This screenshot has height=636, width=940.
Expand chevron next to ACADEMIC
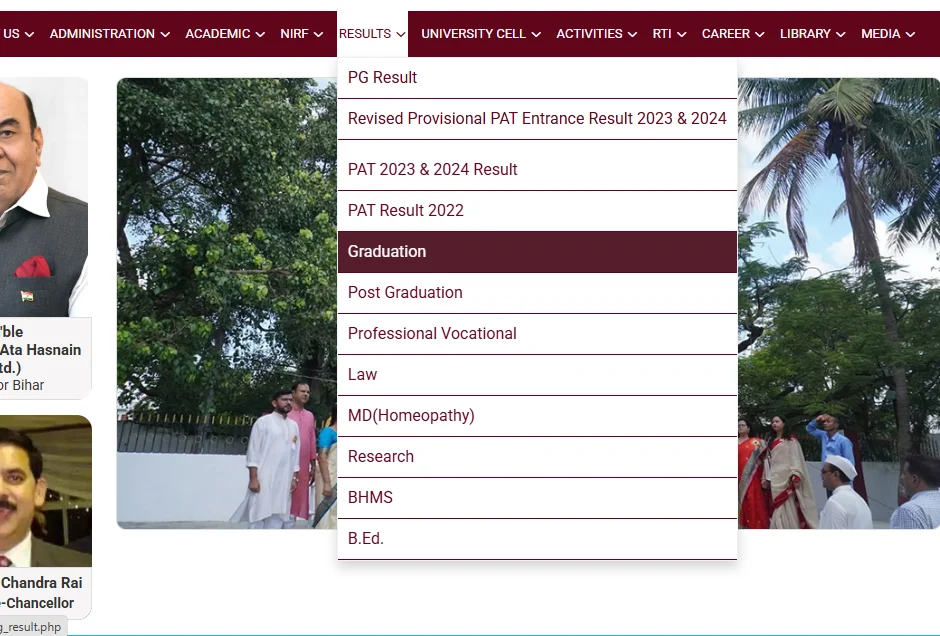coord(260,35)
